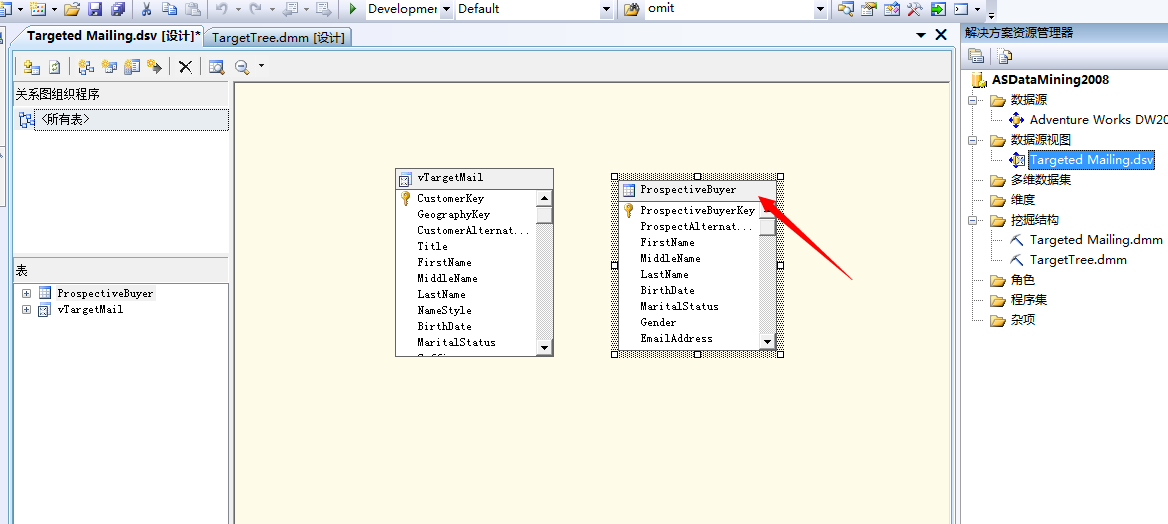Start the project with green play arrow
The height and width of the screenshot is (524, 1168).
click(x=353, y=9)
